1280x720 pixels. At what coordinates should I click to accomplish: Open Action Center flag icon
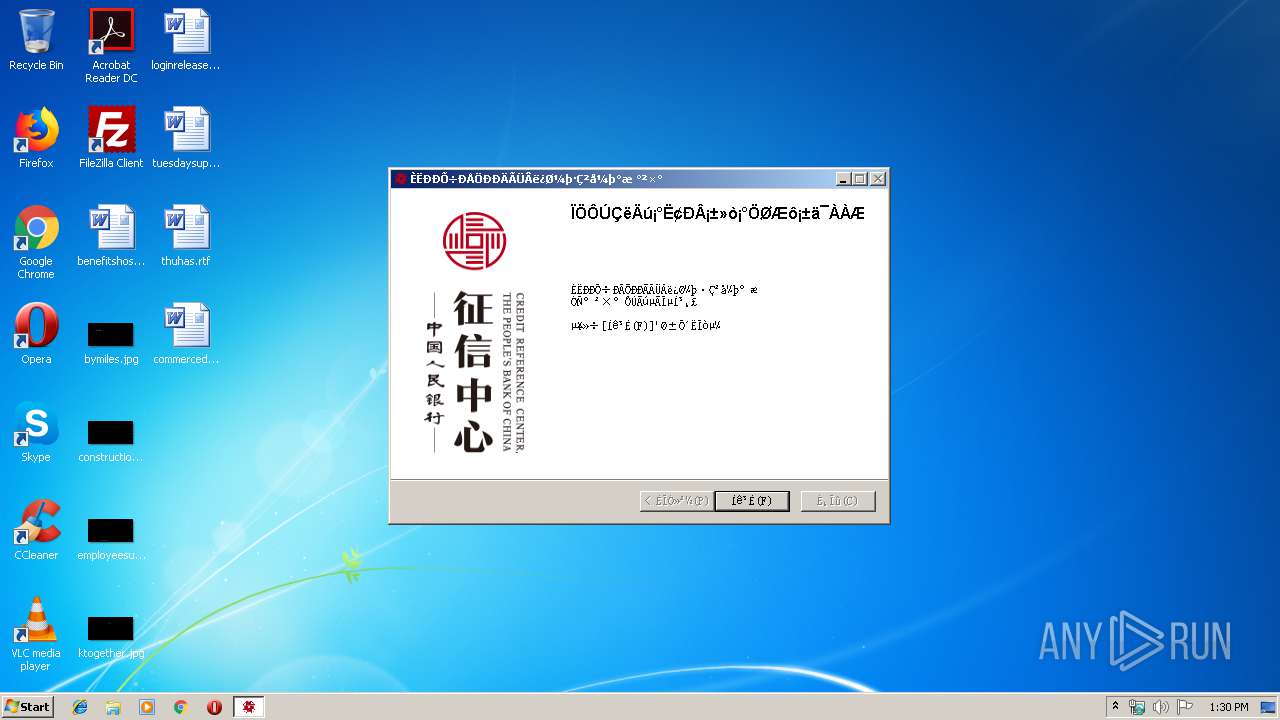1185,707
